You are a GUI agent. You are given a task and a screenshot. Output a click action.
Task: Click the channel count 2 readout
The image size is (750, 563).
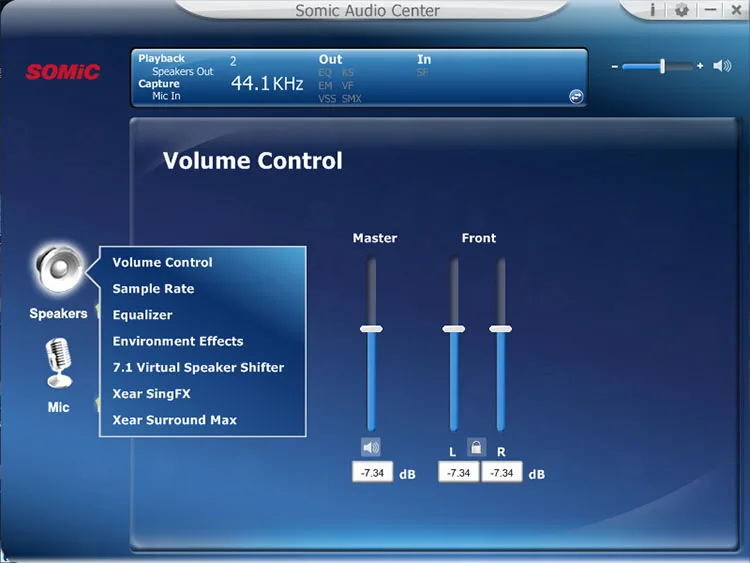click(233, 61)
